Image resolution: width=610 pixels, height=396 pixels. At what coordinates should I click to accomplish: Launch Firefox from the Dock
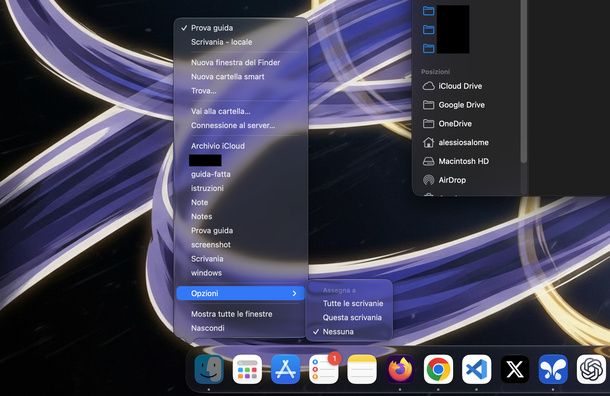[x=400, y=369]
